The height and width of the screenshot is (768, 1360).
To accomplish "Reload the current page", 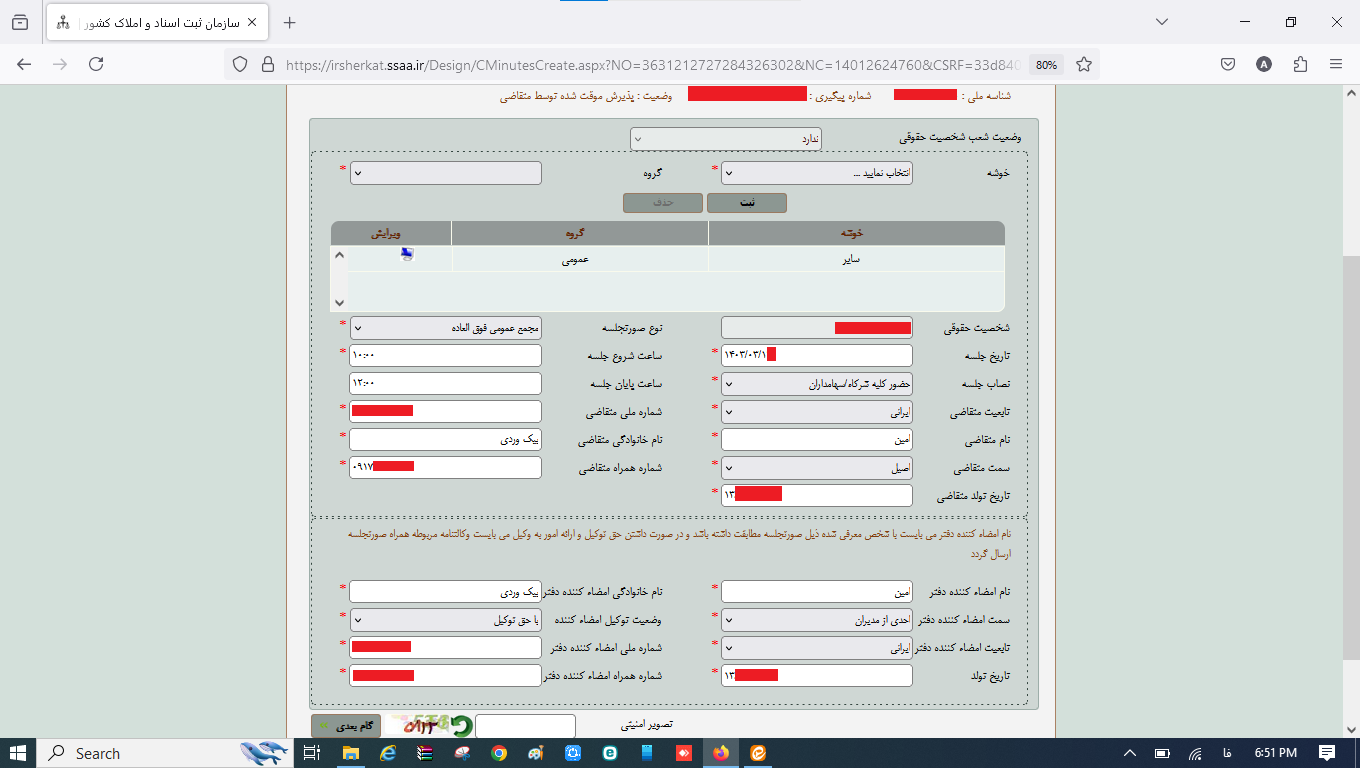I will click(x=96, y=64).
